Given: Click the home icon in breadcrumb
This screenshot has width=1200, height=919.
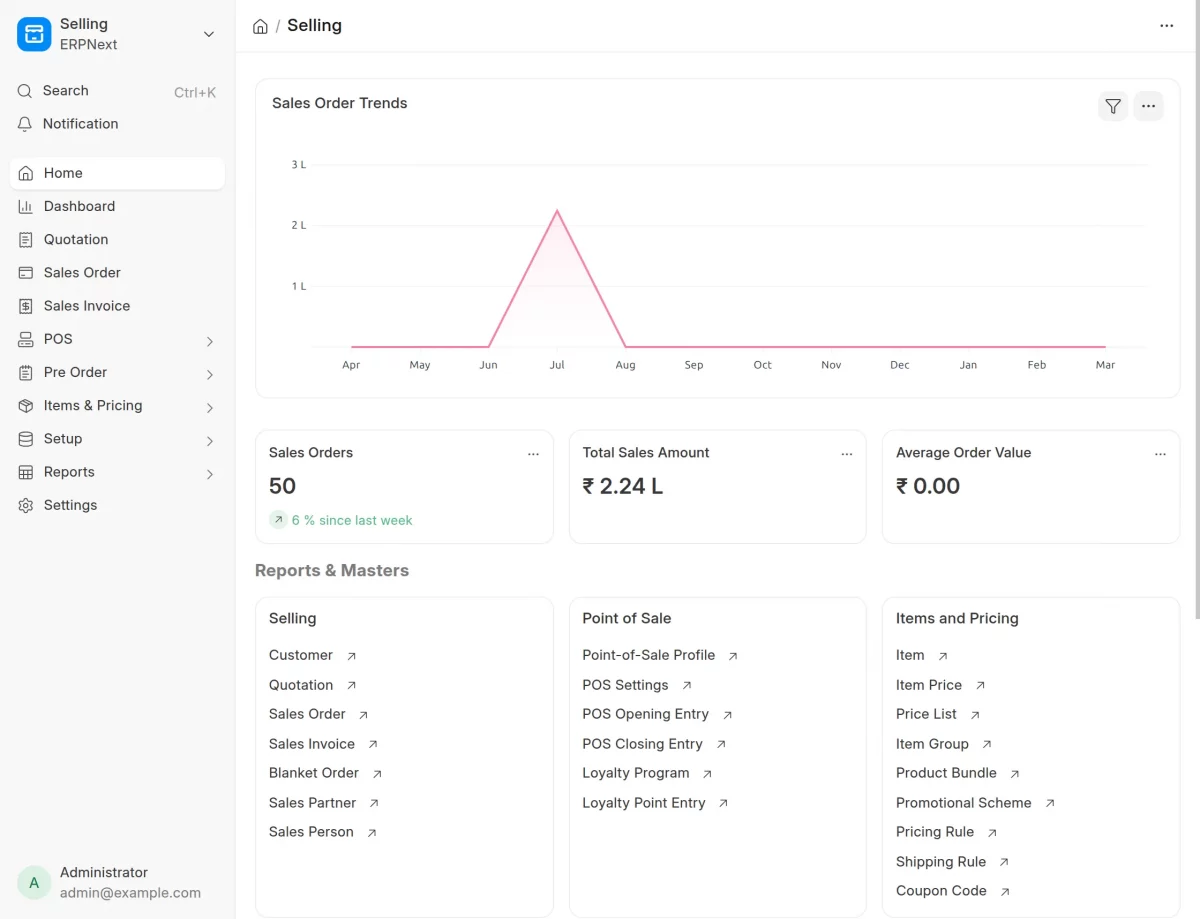Looking at the screenshot, I should (x=260, y=26).
